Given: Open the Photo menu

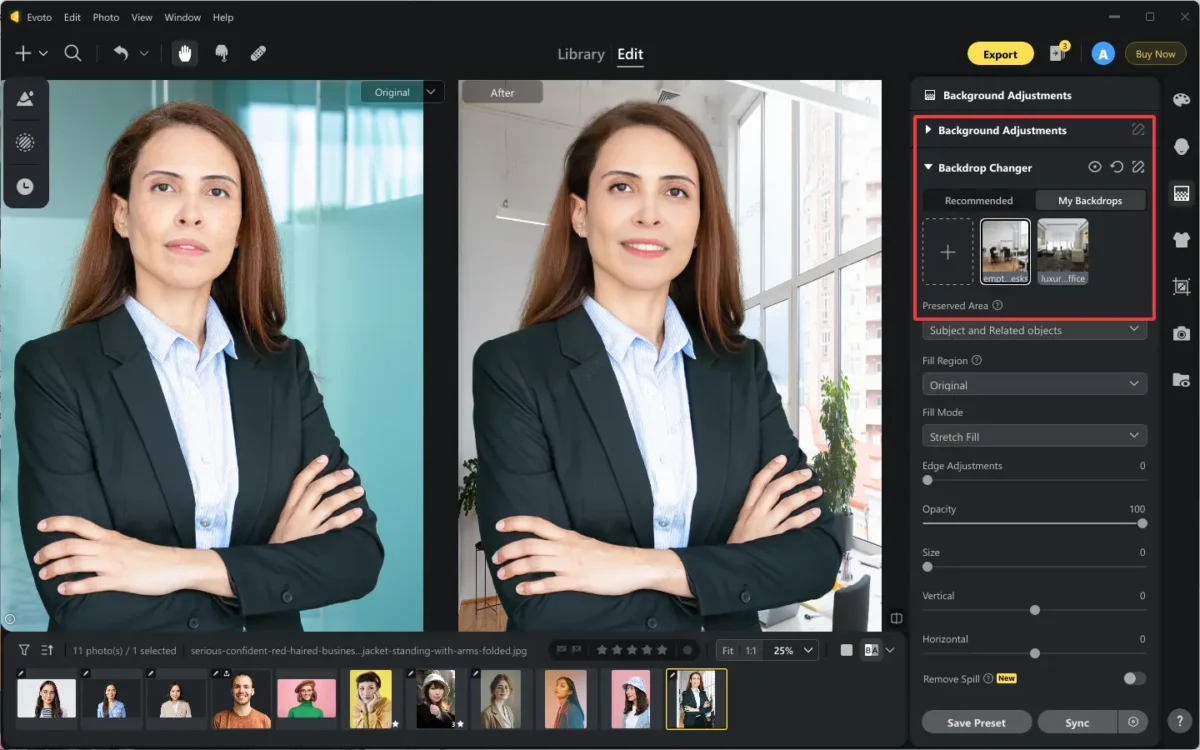Looking at the screenshot, I should click(x=105, y=17).
